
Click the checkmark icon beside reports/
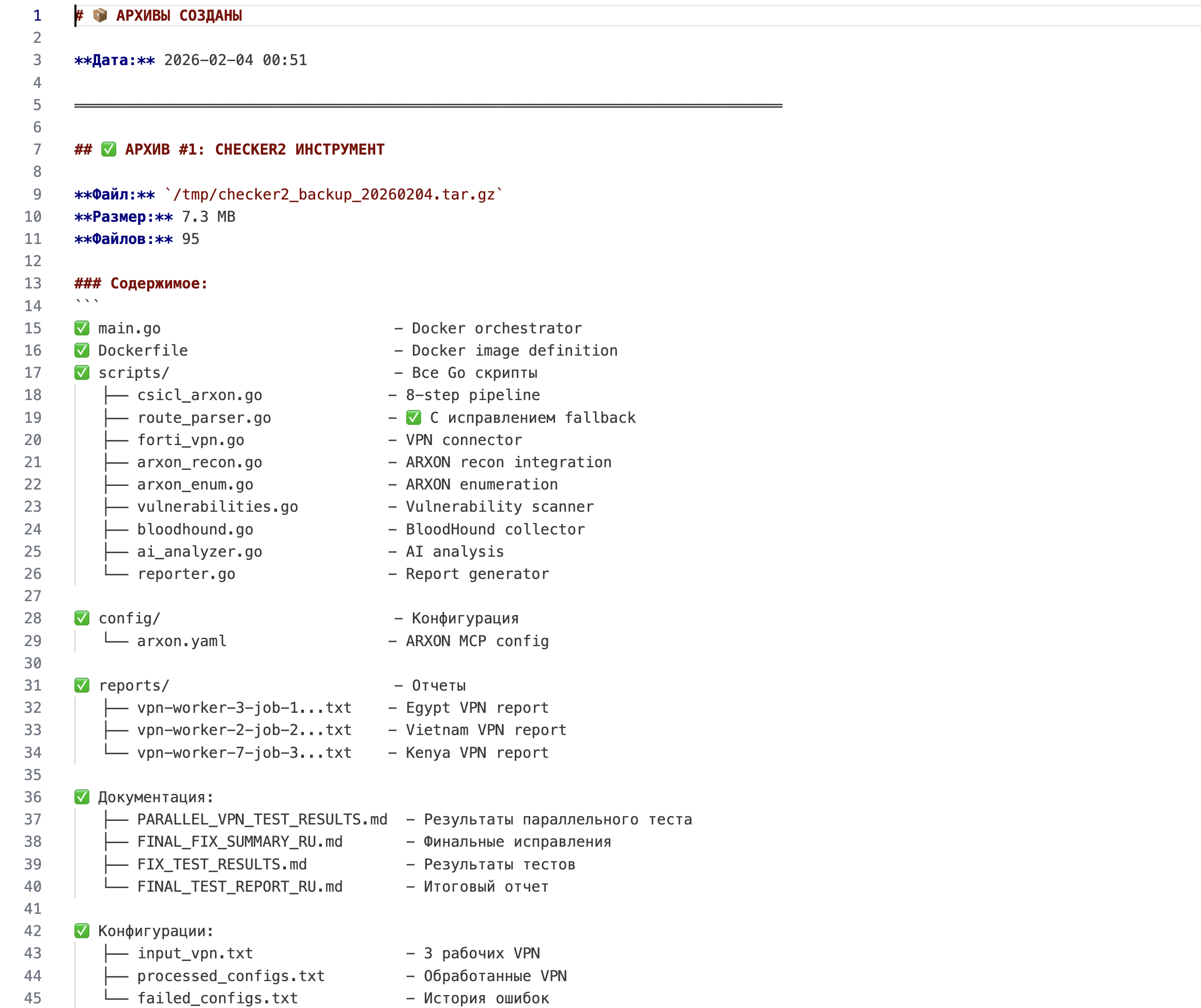(x=82, y=685)
